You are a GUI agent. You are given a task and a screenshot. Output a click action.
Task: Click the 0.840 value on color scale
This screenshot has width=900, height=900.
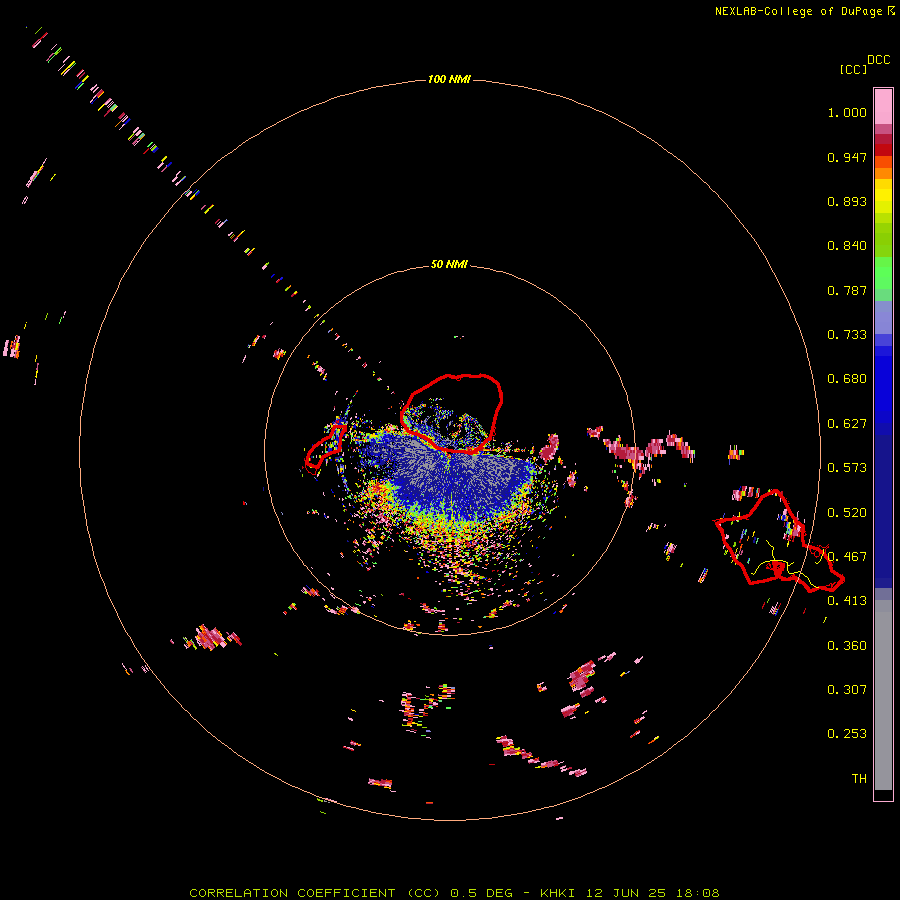click(847, 246)
